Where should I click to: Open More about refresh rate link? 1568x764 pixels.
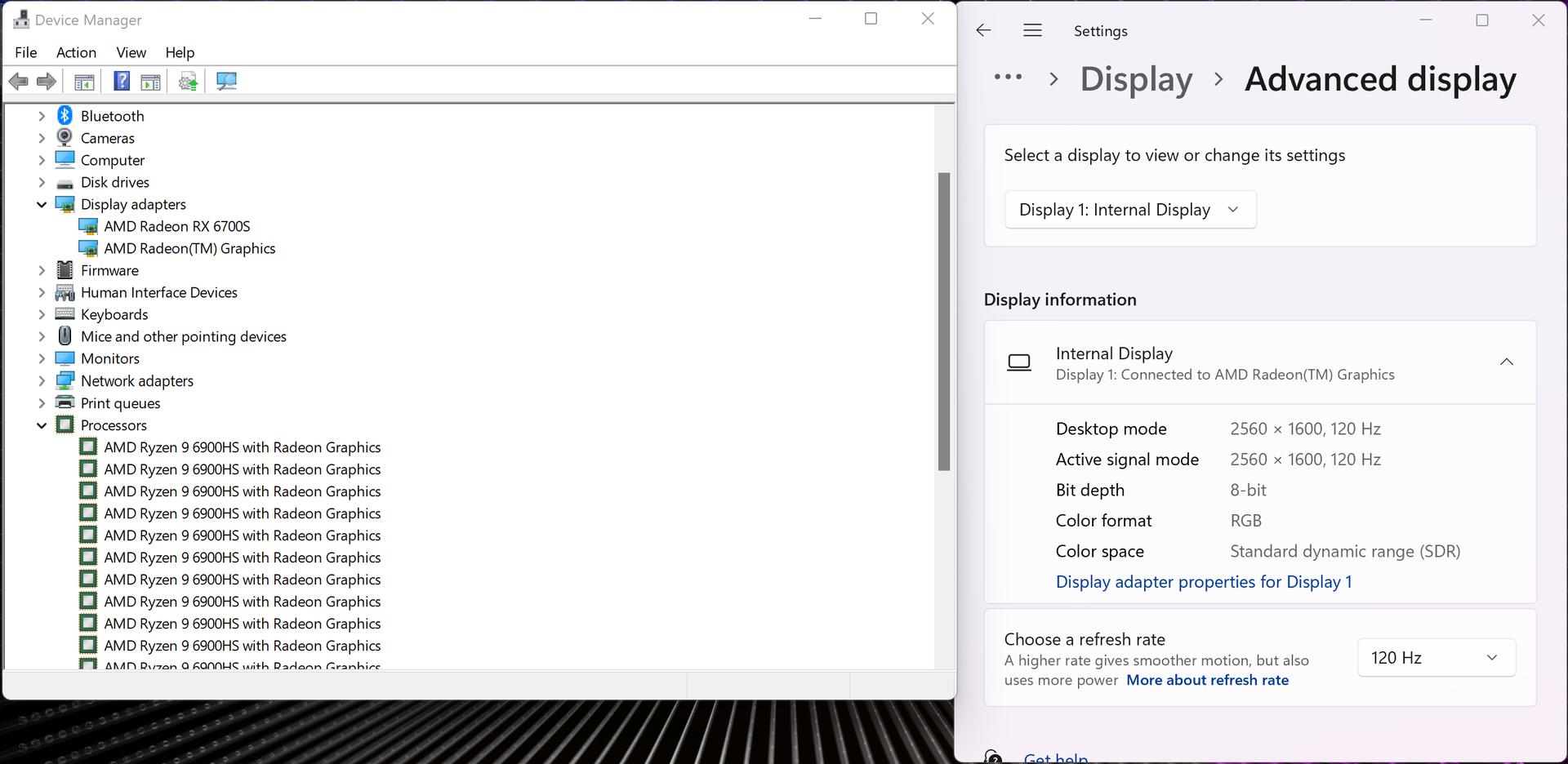pos(1207,680)
